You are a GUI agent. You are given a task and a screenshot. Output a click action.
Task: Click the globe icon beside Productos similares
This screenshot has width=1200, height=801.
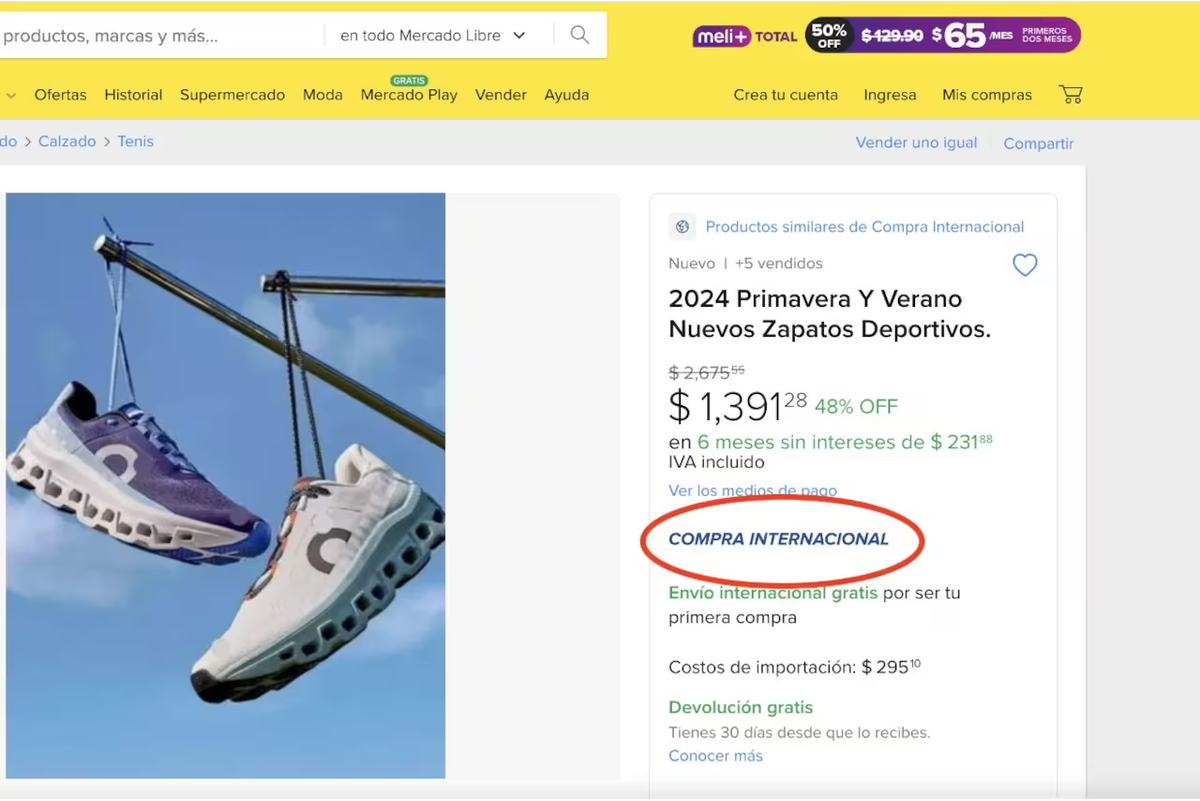click(x=682, y=227)
